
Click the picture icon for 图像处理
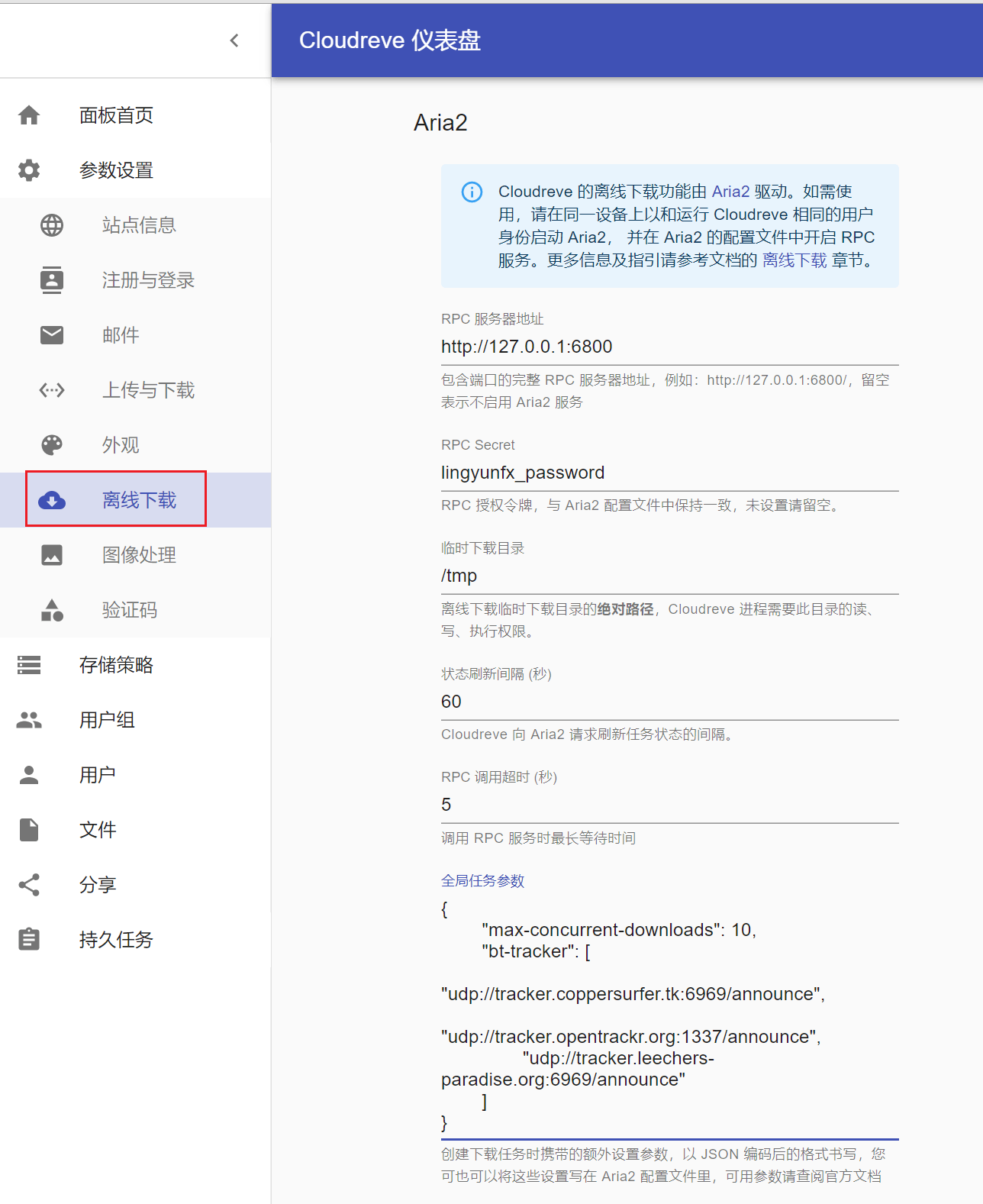coord(52,555)
